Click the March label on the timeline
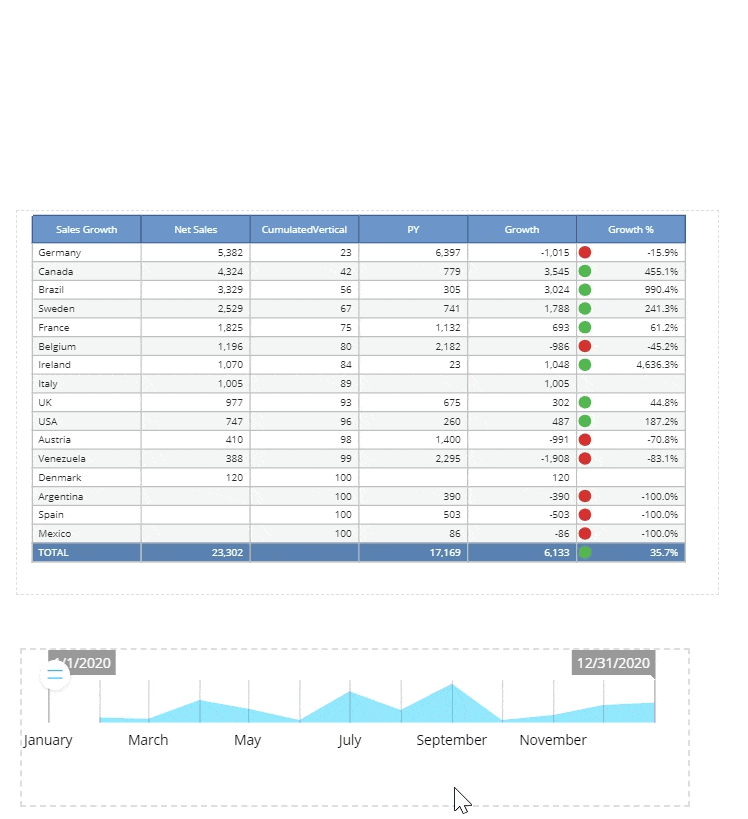Image resolution: width=748 pixels, height=819 pixels. 148,740
